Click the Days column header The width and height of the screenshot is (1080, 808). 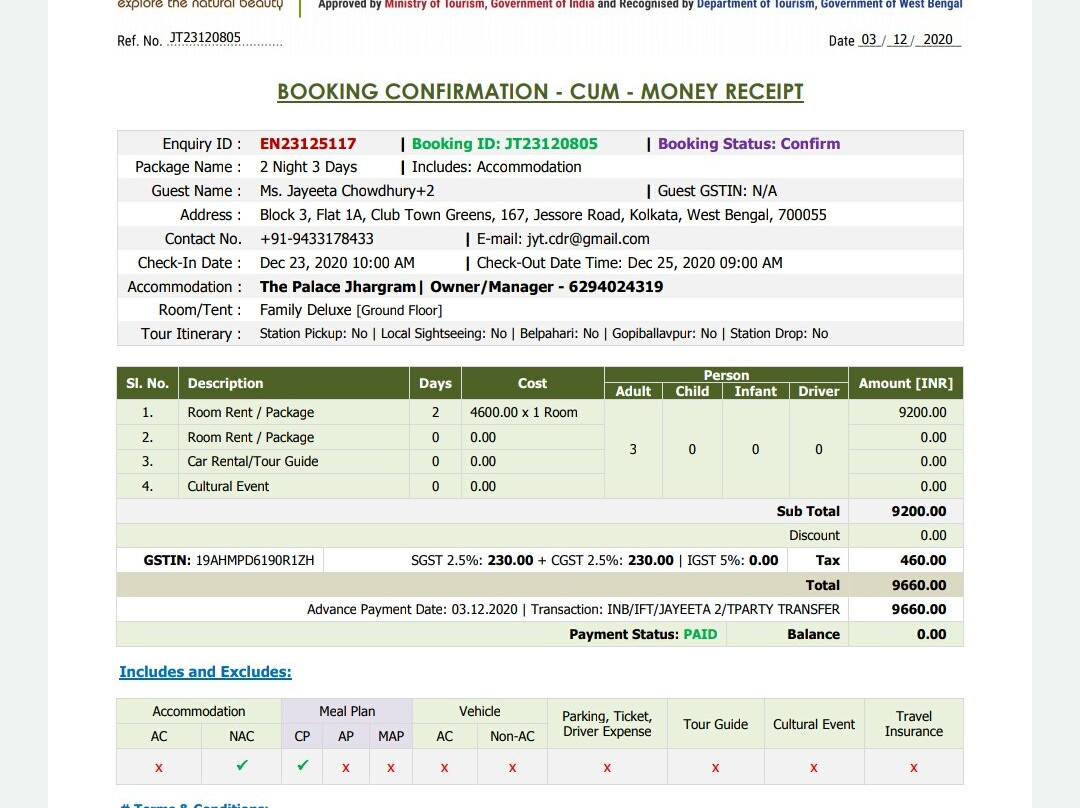tap(435, 383)
